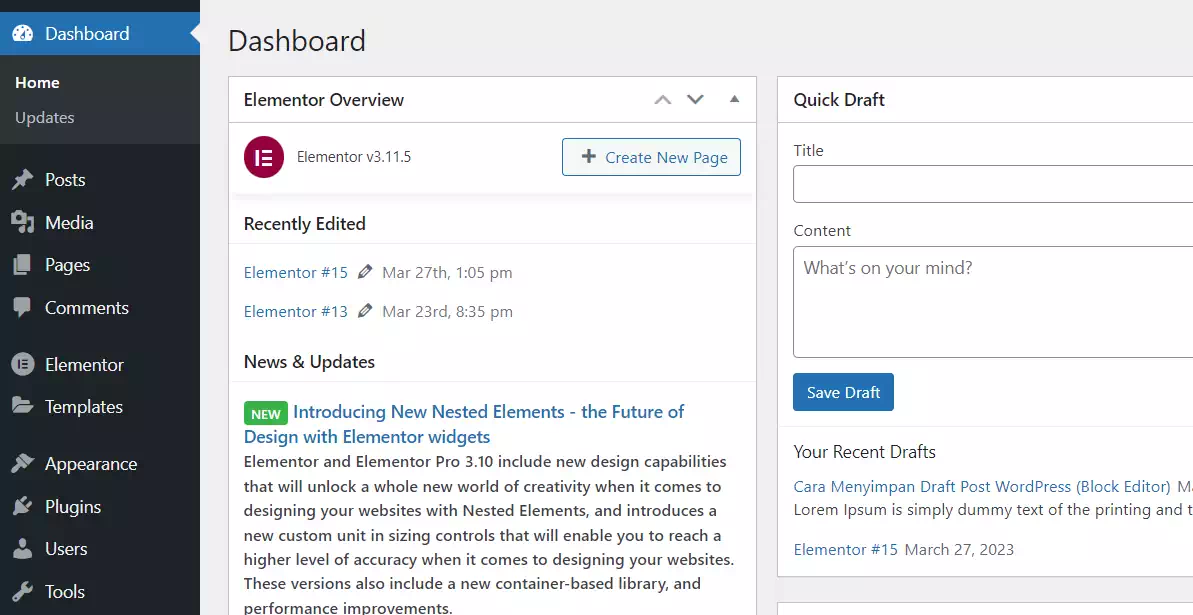This screenshot has height=615, width=1193.
Task: Click the Pages stacked-sheets icon
Action: click(x=23, y=265)
